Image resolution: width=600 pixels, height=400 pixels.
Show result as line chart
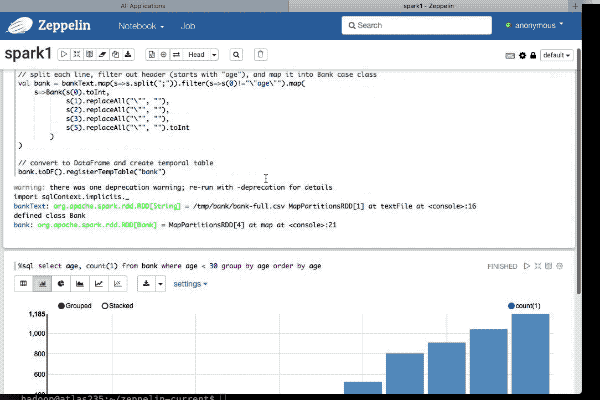pyautogui.click(x=99, y=284)
